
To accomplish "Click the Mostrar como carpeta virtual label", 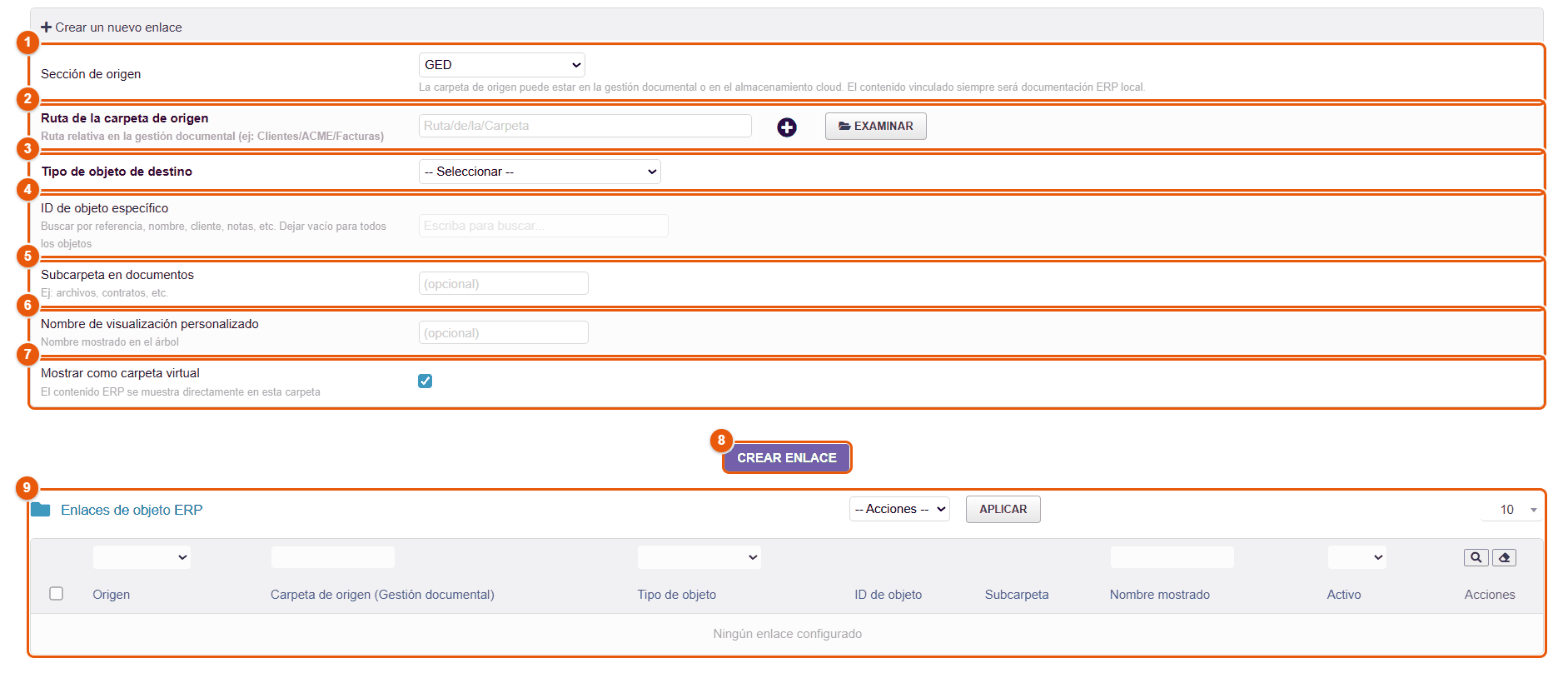I will pyautogui.click(x=121, y=373).
